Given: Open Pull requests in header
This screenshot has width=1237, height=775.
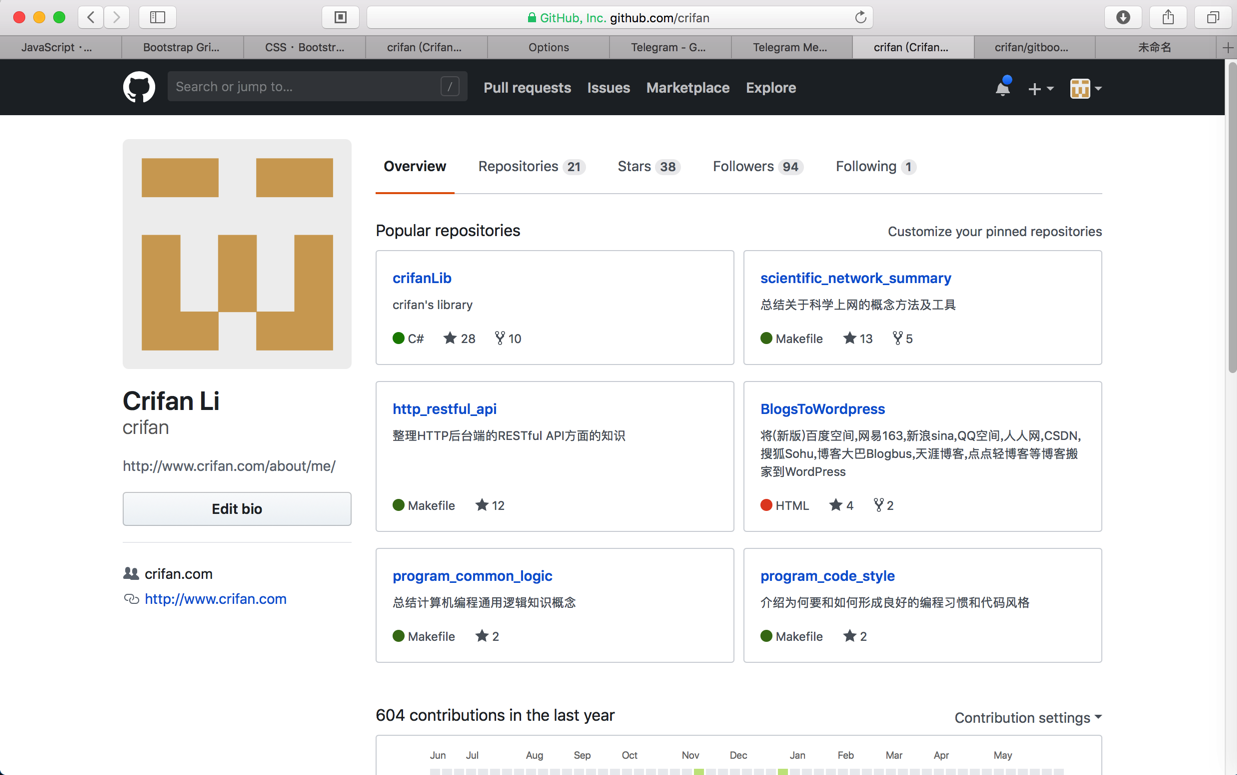Looking at the screenshot, I should tap(527, 88).
